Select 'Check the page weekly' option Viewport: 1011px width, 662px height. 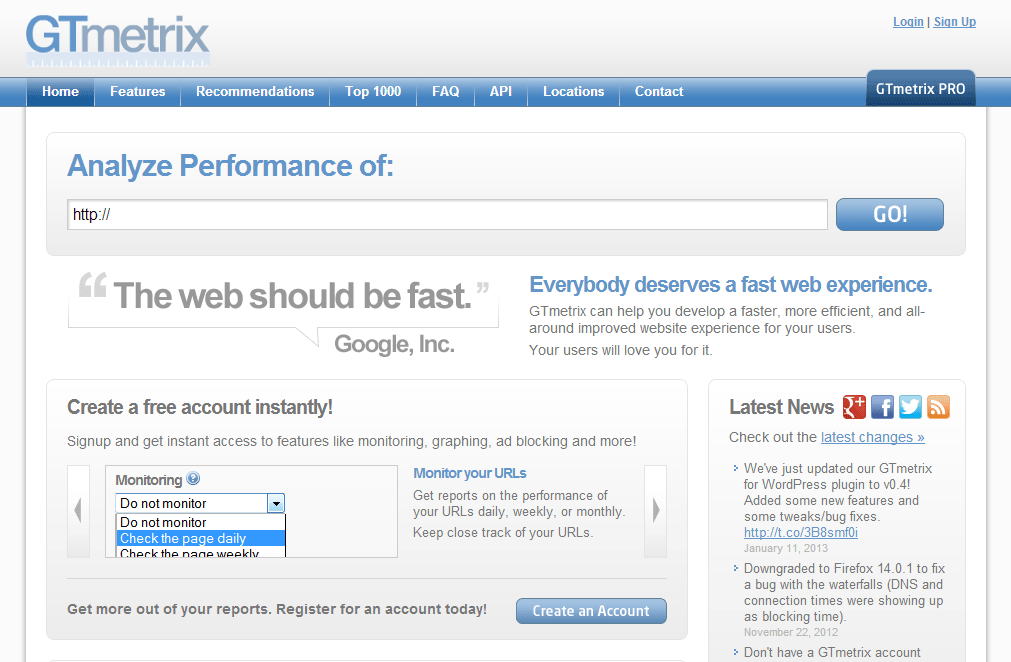201,552
